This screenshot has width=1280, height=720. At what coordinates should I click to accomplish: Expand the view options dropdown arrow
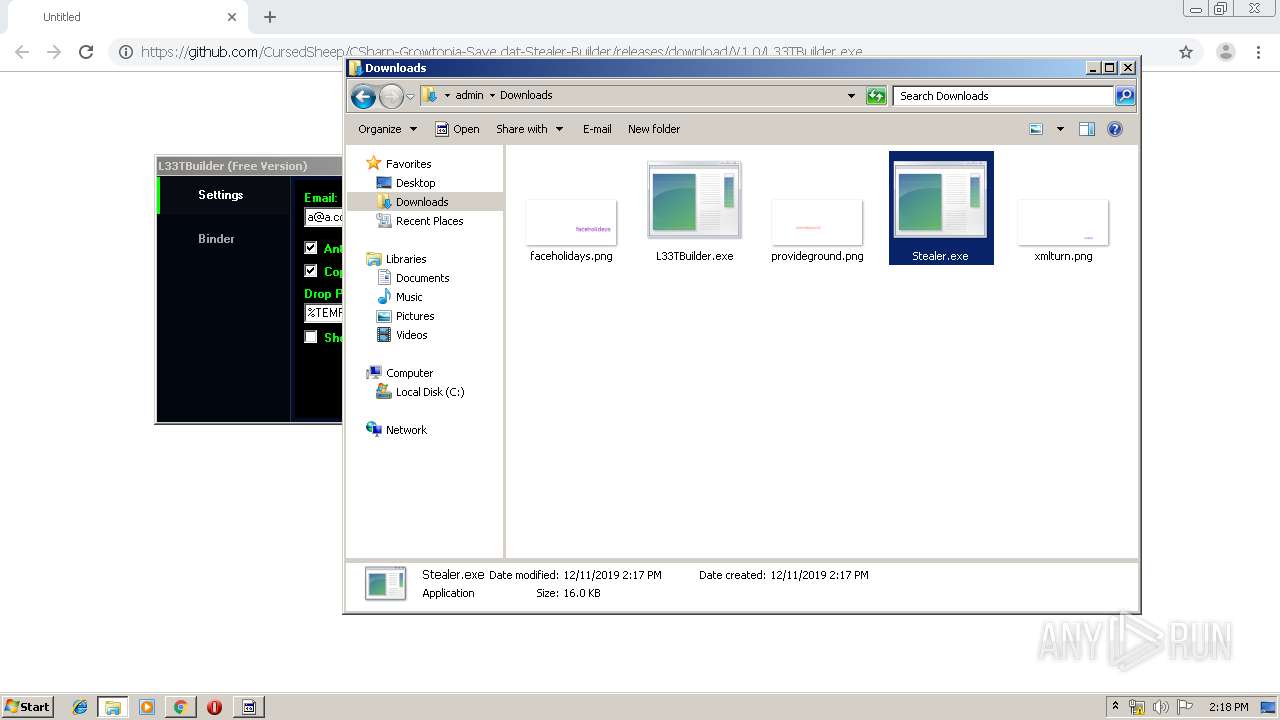(1060, 129)
